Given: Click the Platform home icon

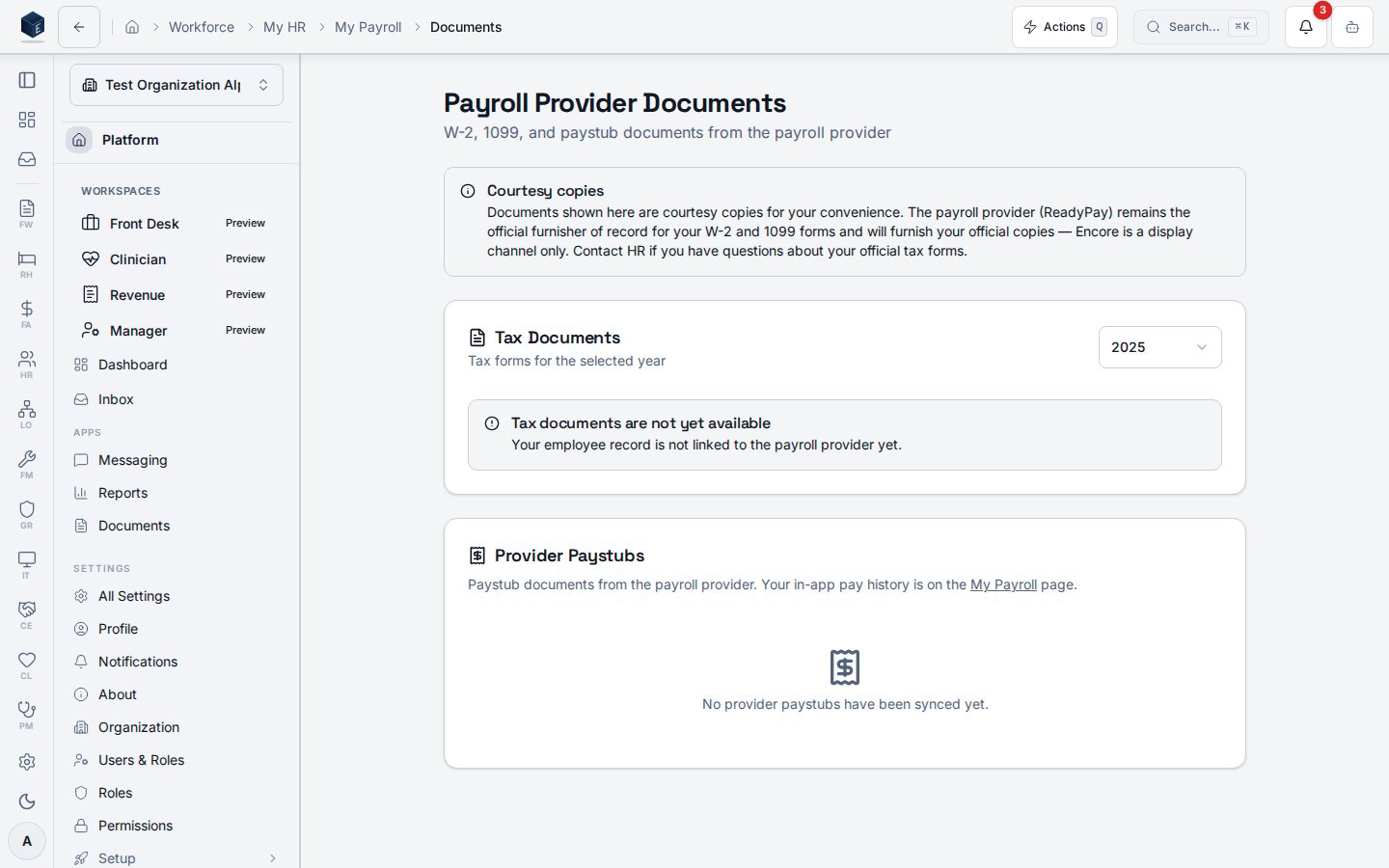Looking at the screenshot, I should click(79, 140).
